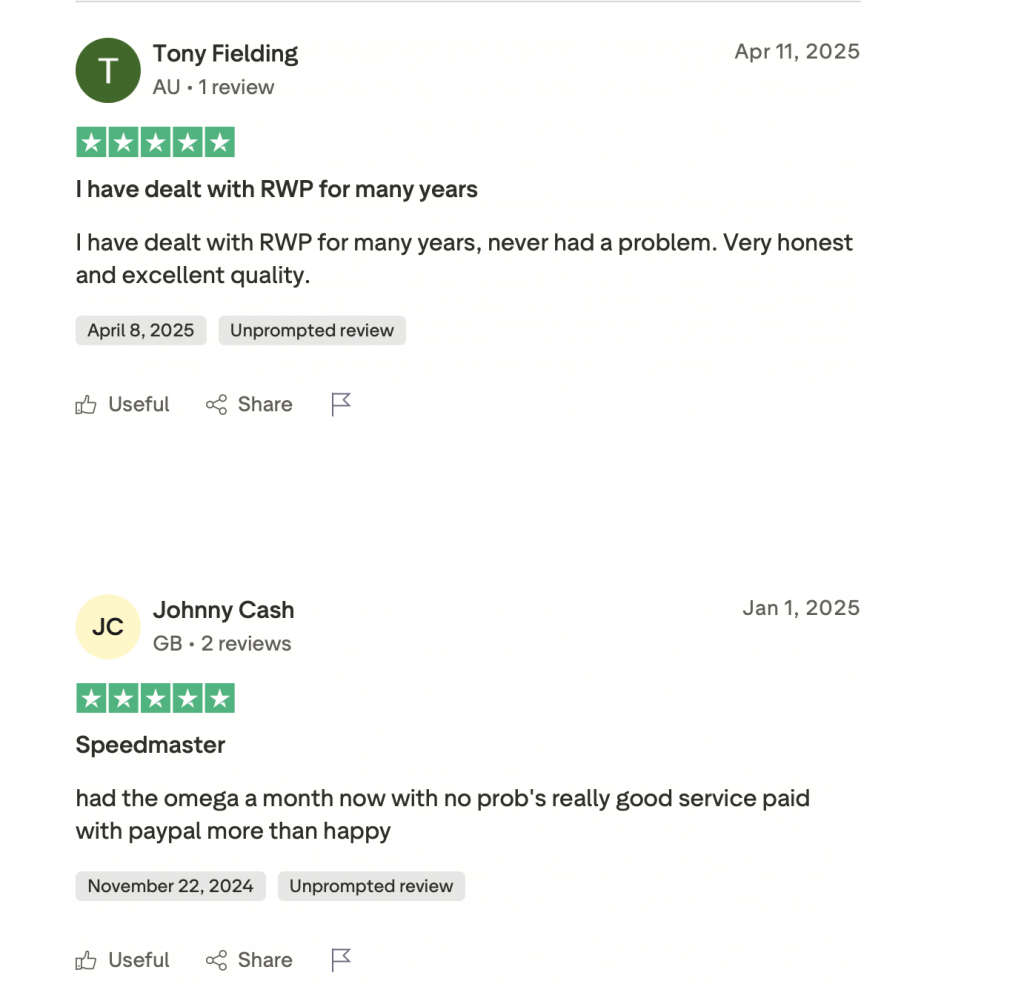Click the Apr 11, 2025 review date

point(797,52)
